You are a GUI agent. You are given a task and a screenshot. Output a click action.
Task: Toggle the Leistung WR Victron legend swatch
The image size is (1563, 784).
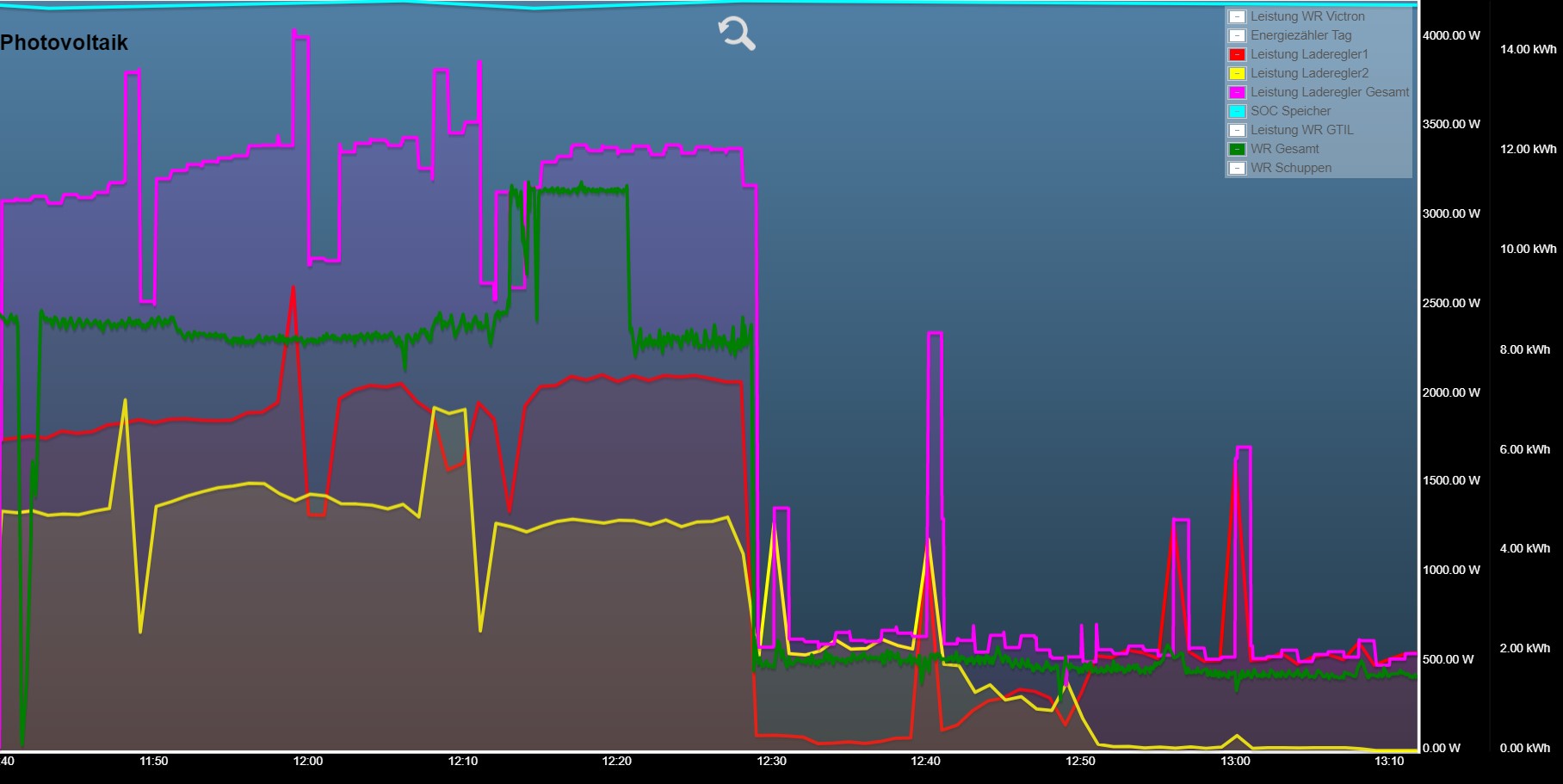(1237, 16)
